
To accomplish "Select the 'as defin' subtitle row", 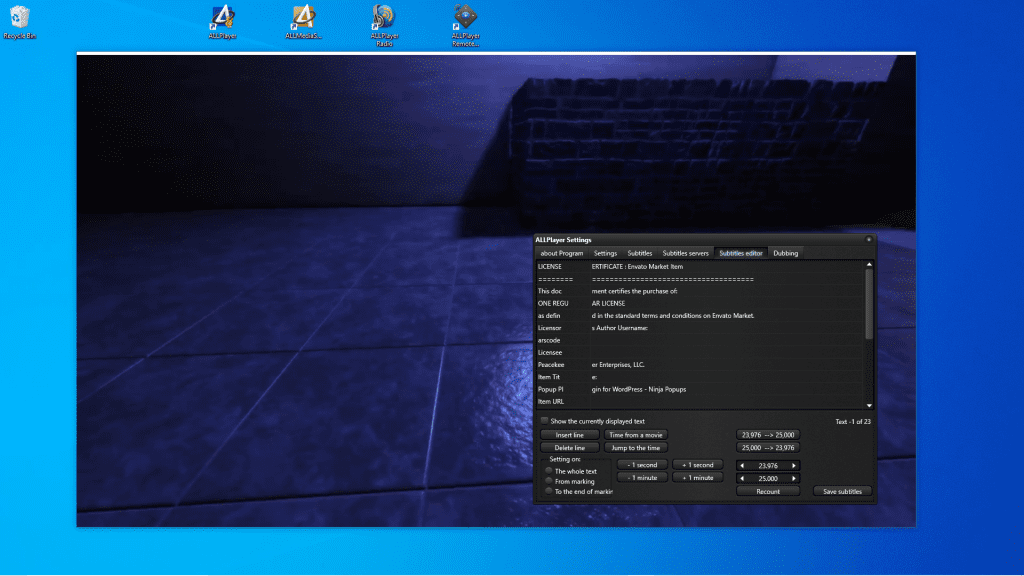I will coord(700,315).
